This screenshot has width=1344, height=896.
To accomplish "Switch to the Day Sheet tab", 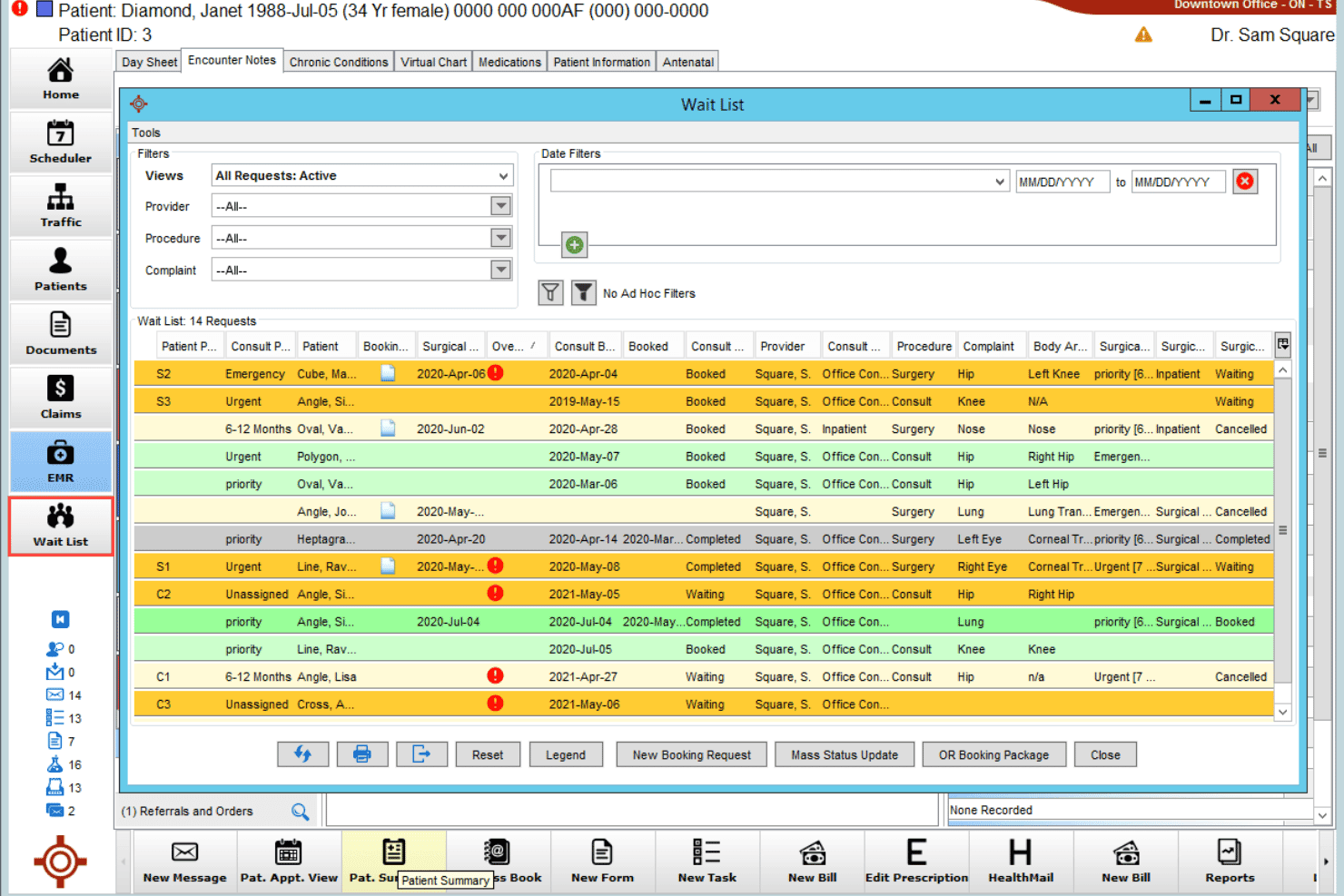I will pos(149,62).
